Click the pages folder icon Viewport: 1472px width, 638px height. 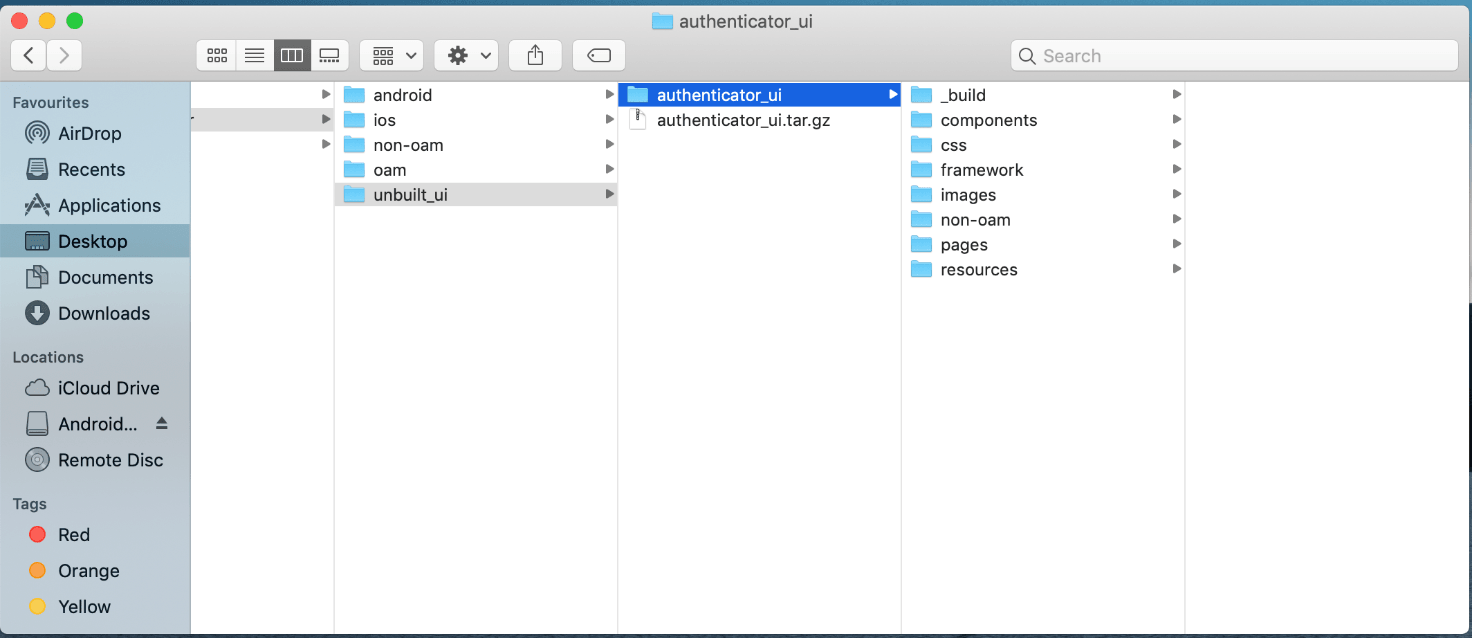coord(922,245)
